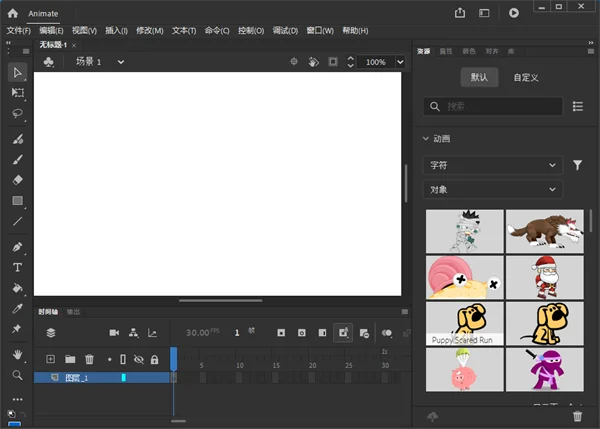Select the Hand tool

(x=18, y=354)
